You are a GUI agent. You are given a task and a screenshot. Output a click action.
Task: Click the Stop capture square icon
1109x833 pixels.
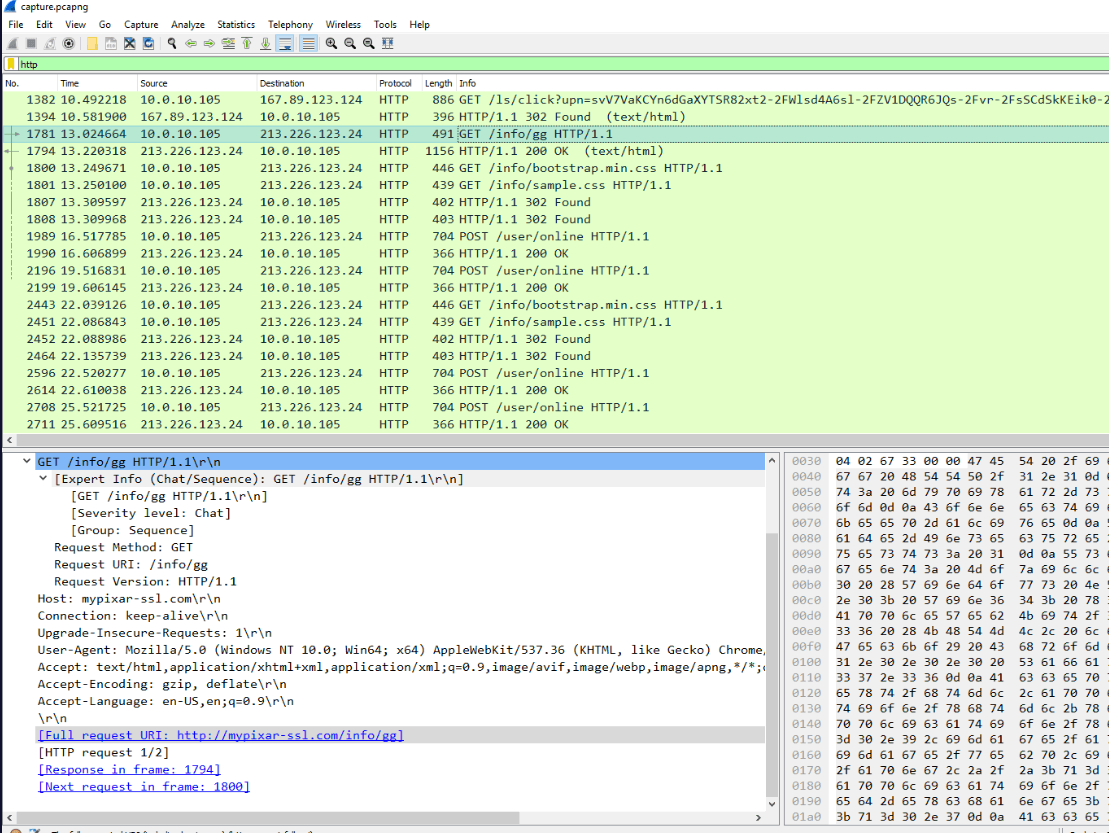31,43
